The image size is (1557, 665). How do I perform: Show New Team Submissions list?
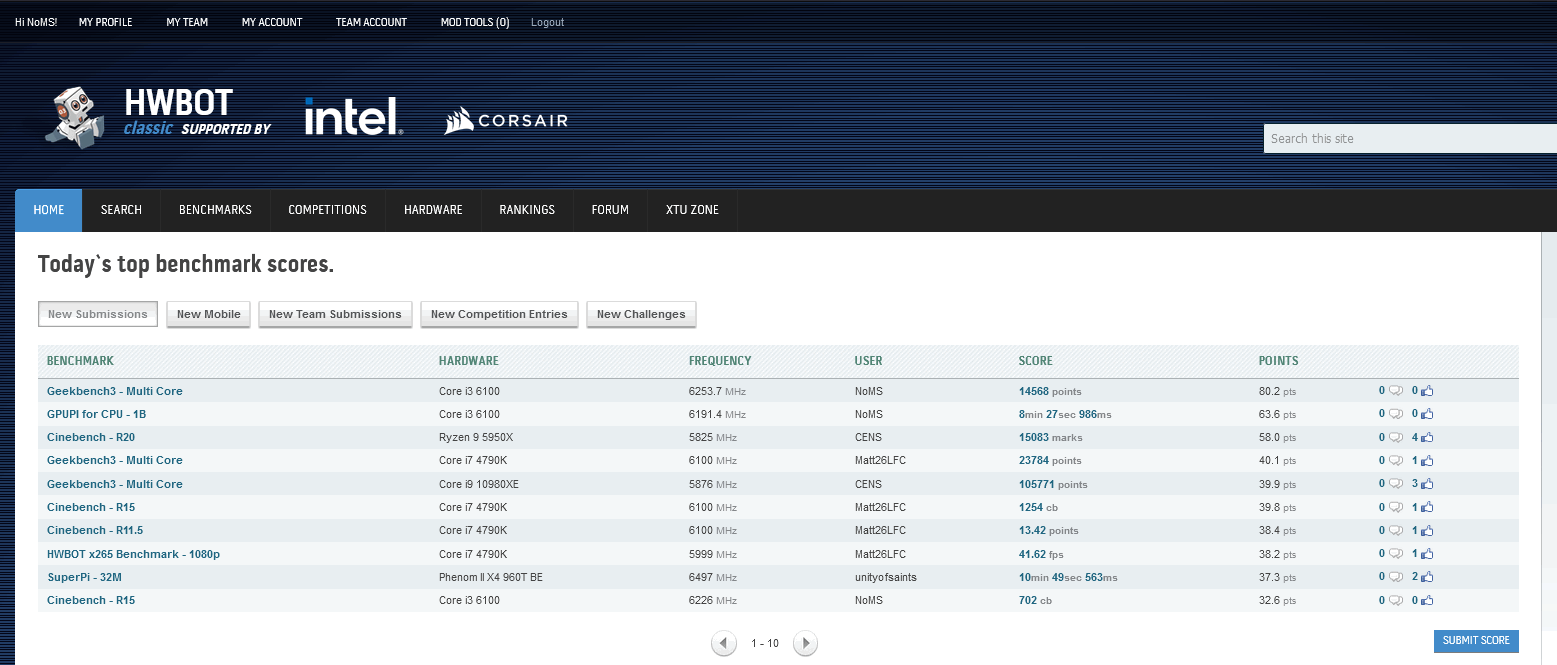335,314
